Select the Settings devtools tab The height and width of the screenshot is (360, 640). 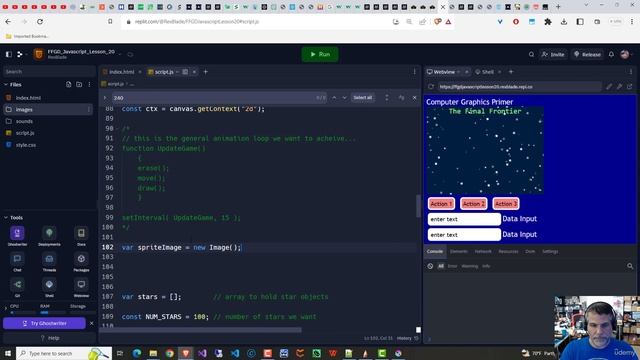tap(550, 251)
